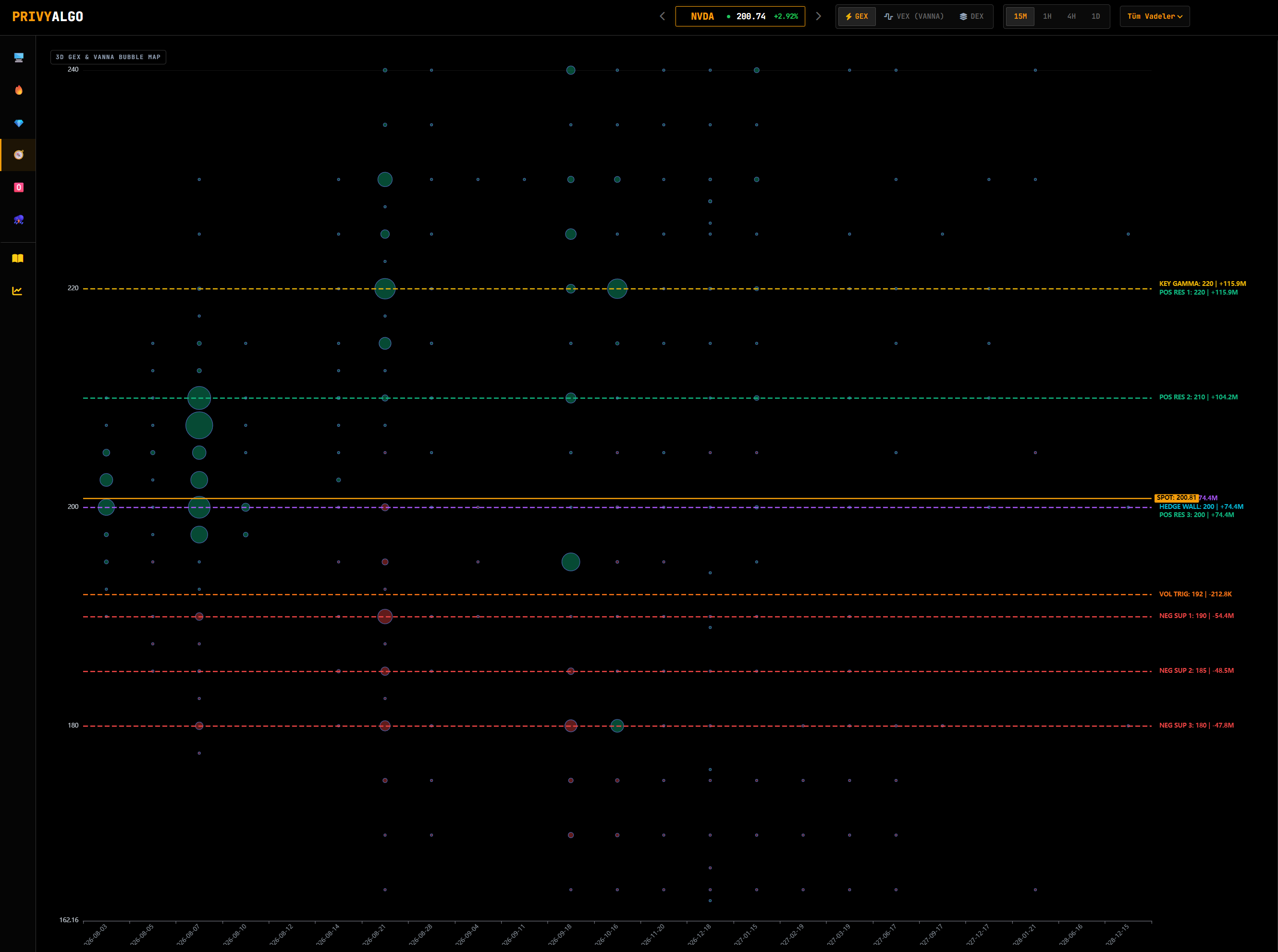Image resolution: width=1278 pixels, height=952 pixels.
Task: Open the storm cloud lightning icon
Action: click(x=18, y=220)
